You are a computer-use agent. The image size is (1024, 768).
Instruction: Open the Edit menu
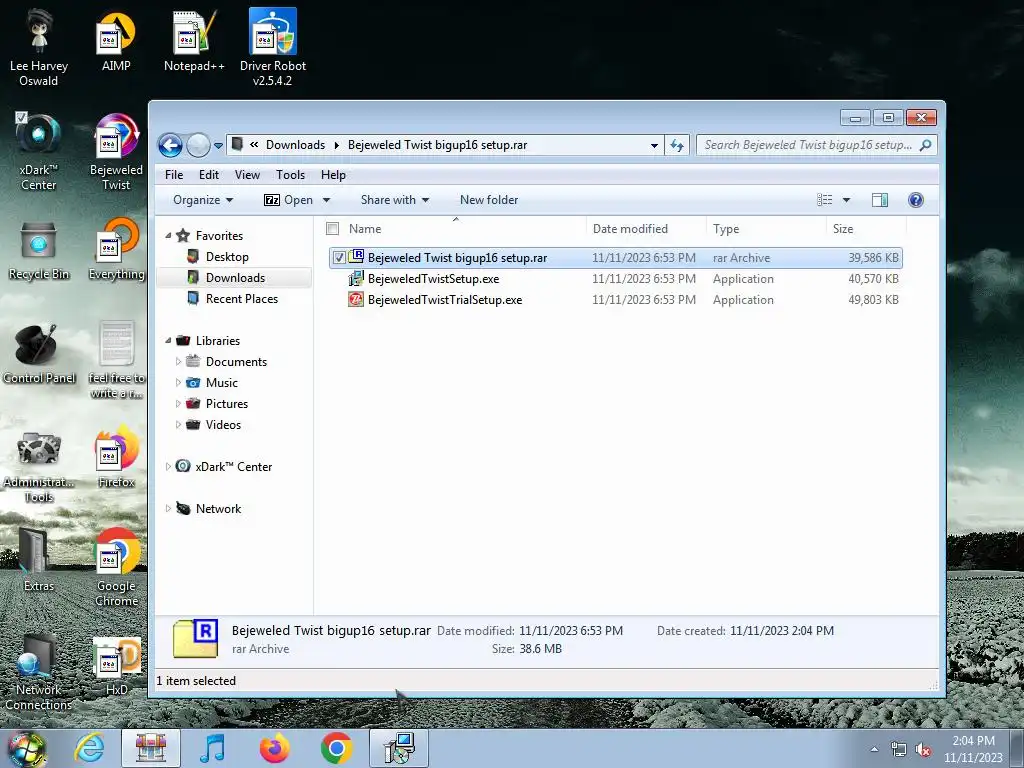click(x=209, y=175)
